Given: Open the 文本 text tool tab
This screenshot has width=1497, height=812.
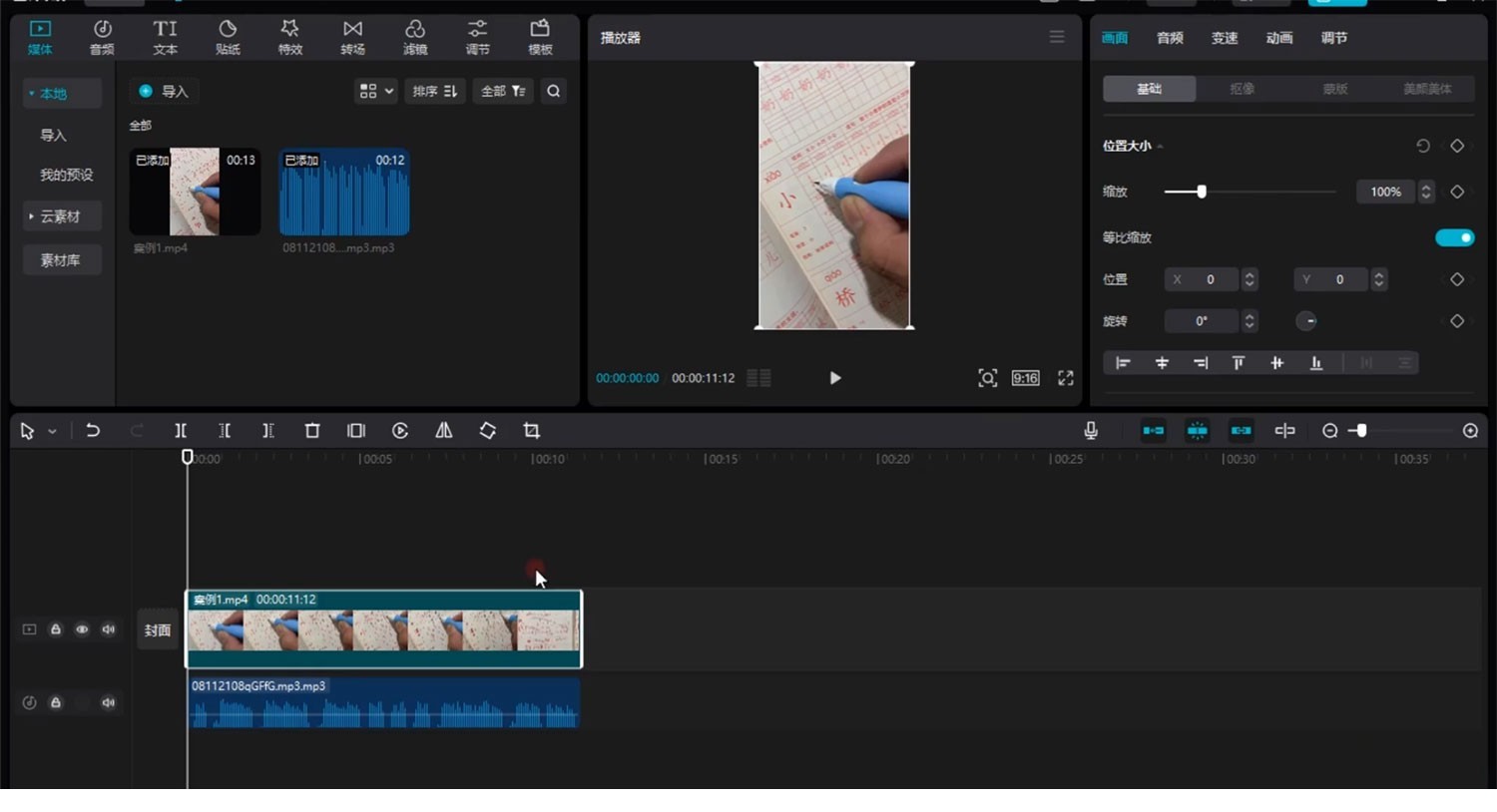Looking at the screenshot, I should point(165,37).
